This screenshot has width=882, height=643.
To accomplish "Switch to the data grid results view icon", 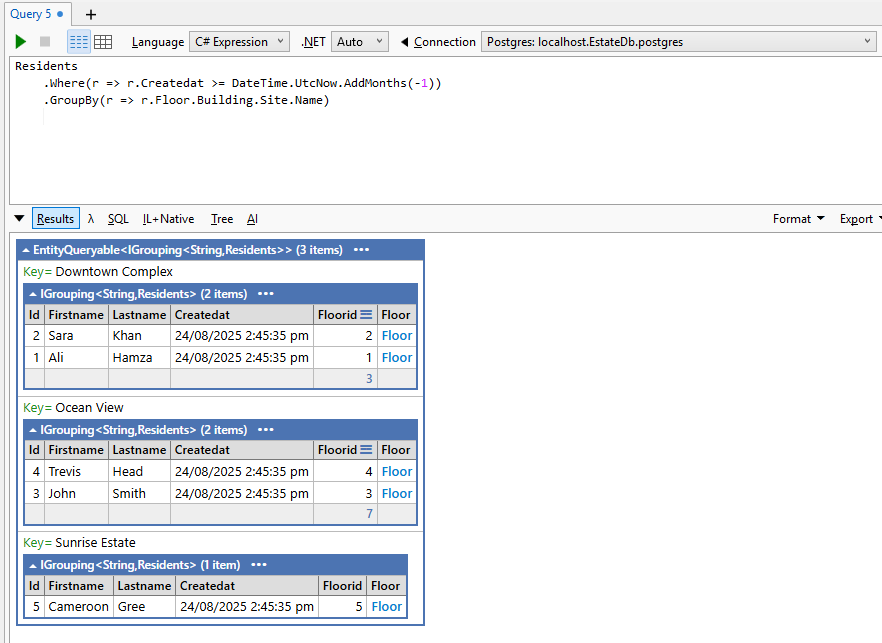I will (104, 41).
